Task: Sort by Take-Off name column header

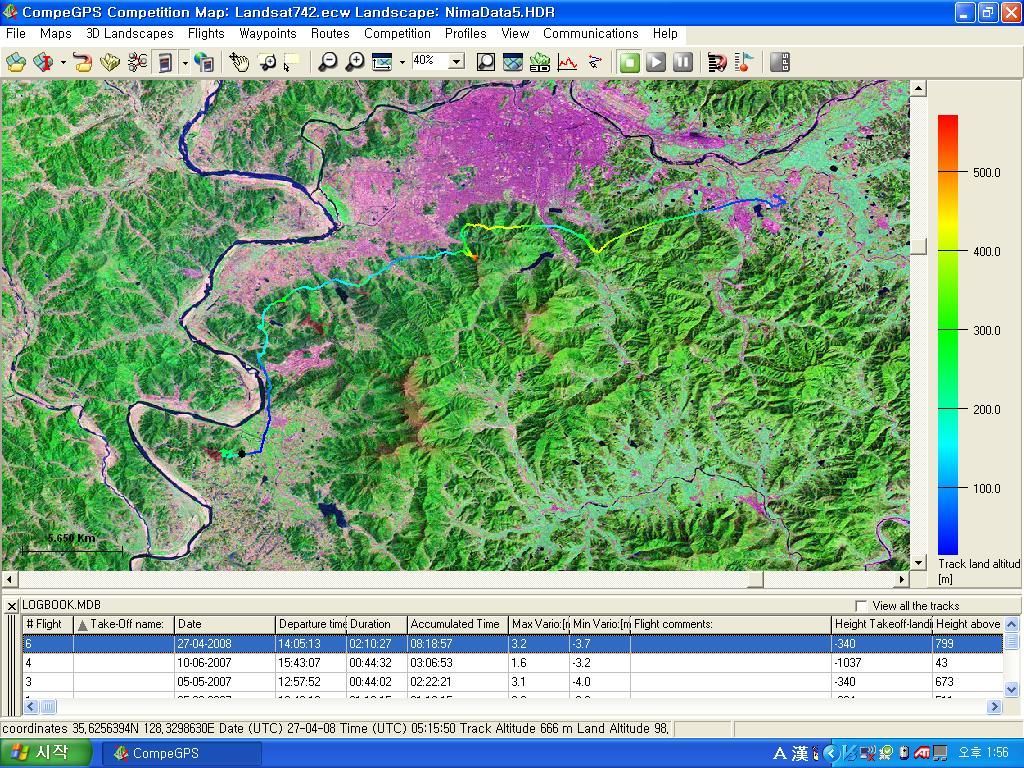Action: tap(123, 624)
